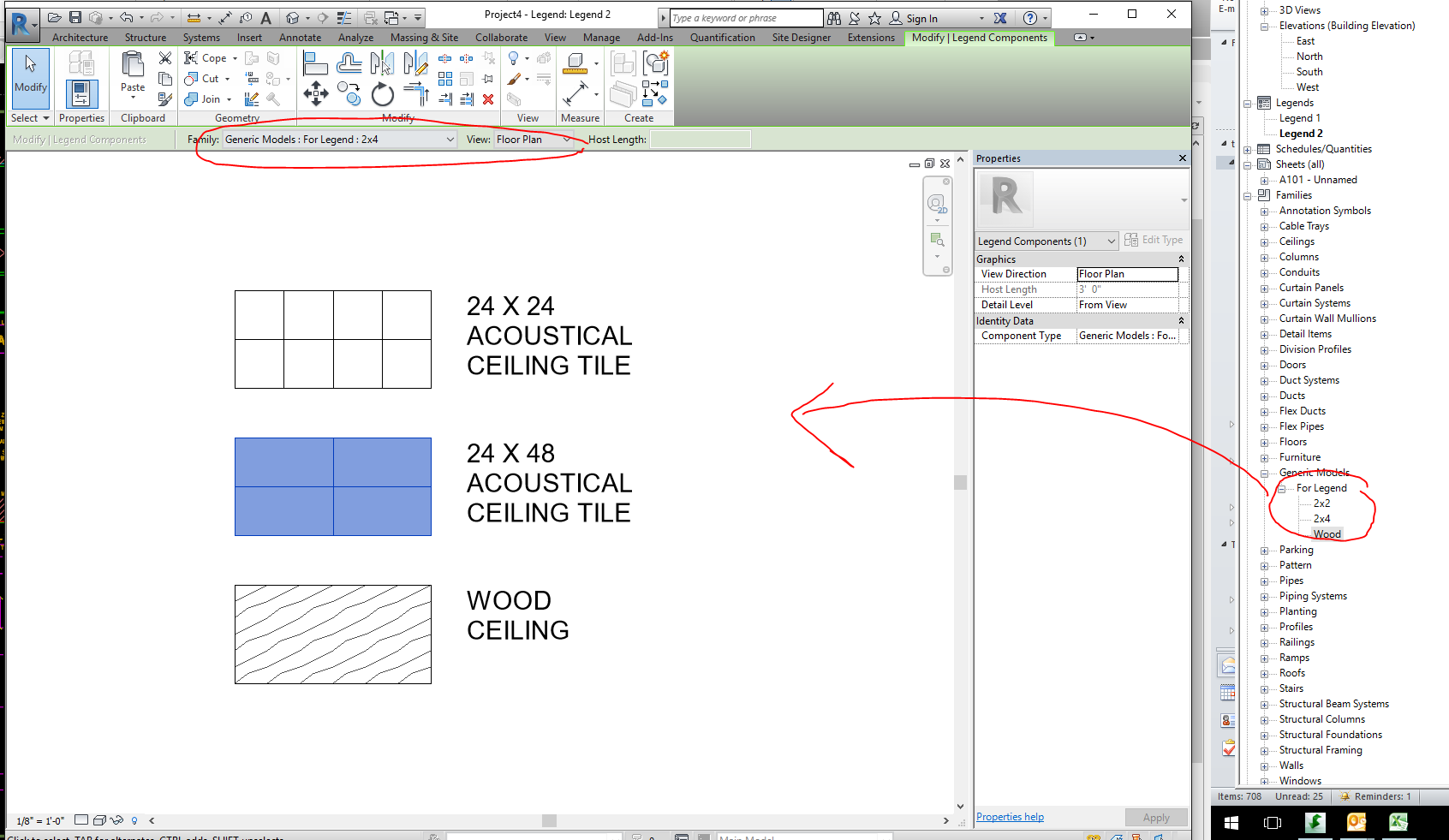1449x840 pixels.
Task: Select the Aligned Dimension measure tool
Action: tap(575, 93)
